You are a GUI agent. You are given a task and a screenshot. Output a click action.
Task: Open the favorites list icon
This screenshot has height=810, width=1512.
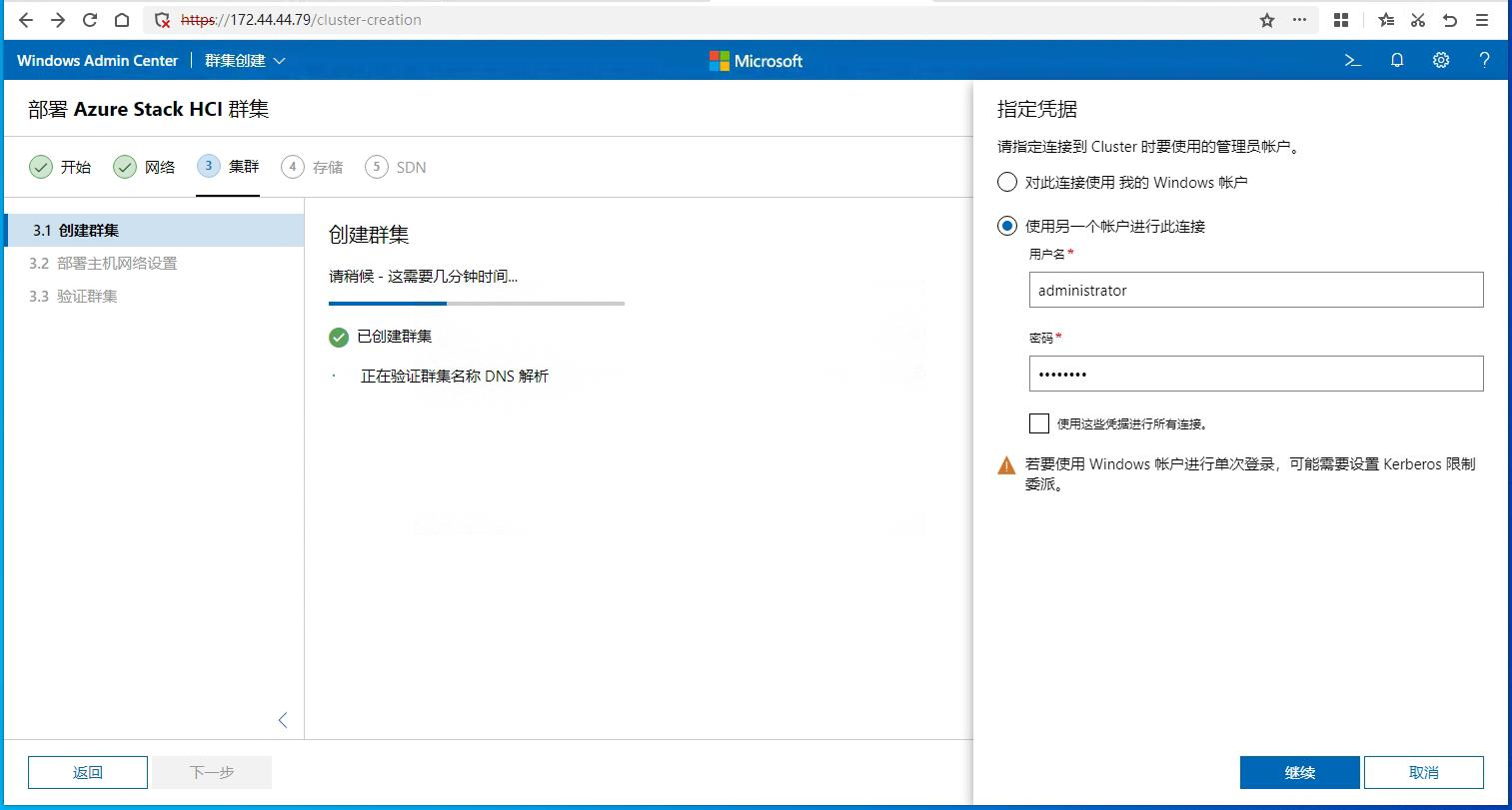pos(1386,20)
